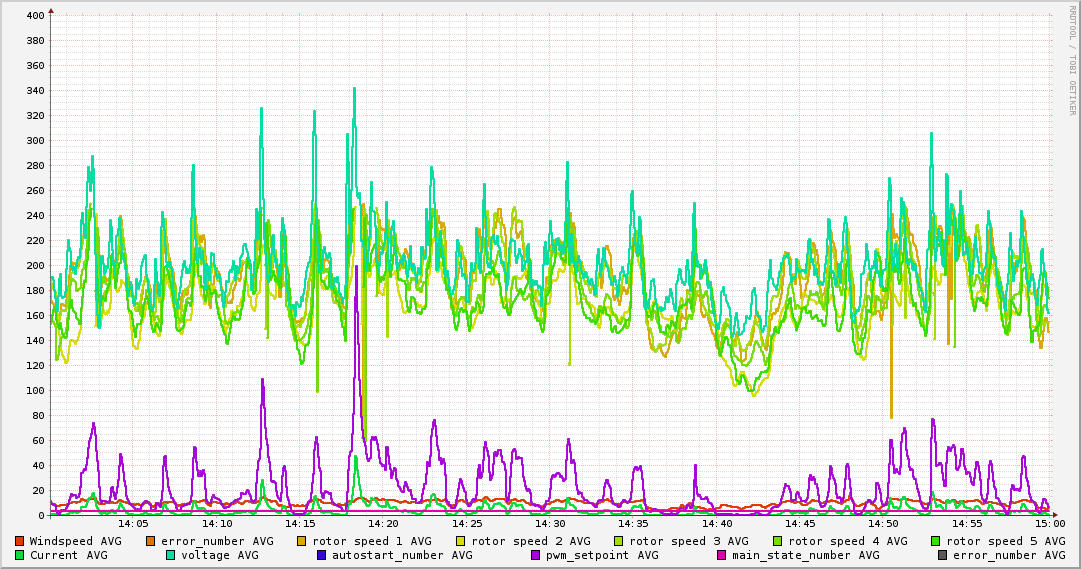The image size is (1081, 569).
Task: Click the blue autostart_number AVG swatch
Action: click(x=322, y=555)
